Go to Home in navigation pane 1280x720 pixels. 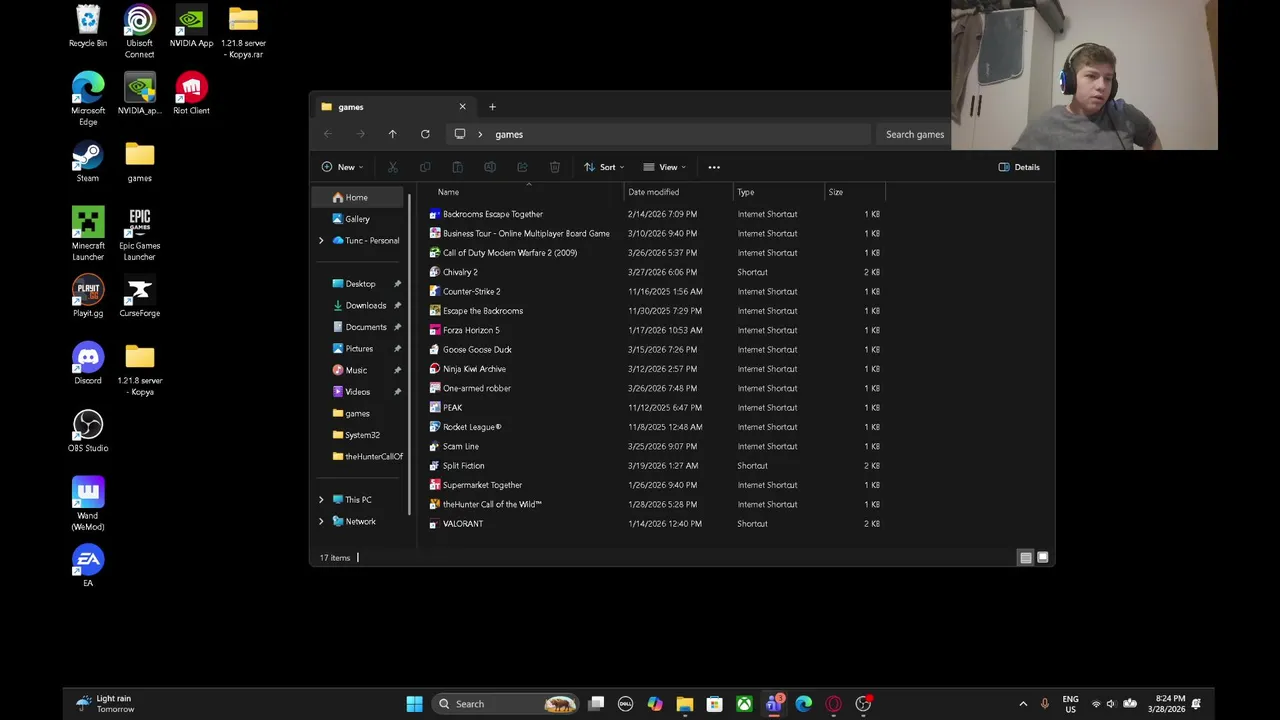tap(359, 197)
